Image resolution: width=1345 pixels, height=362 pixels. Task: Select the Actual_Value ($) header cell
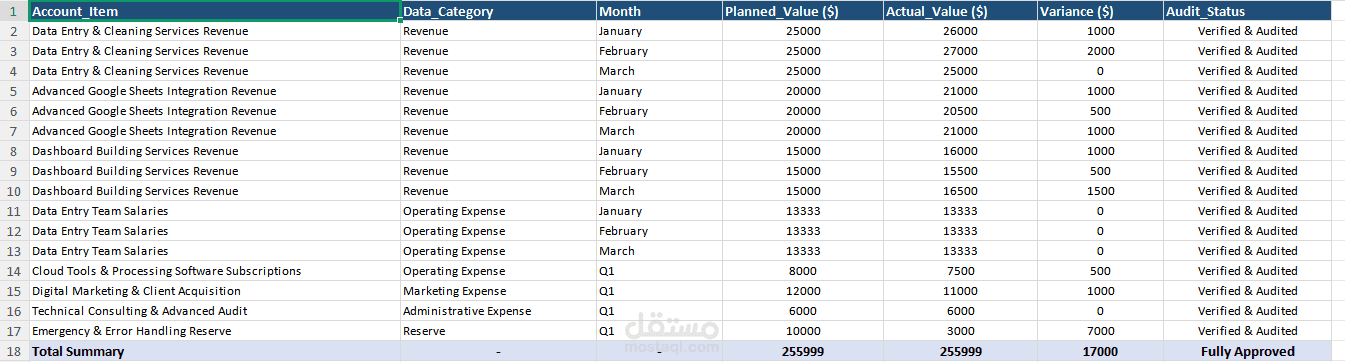click(x=960, y=11)
